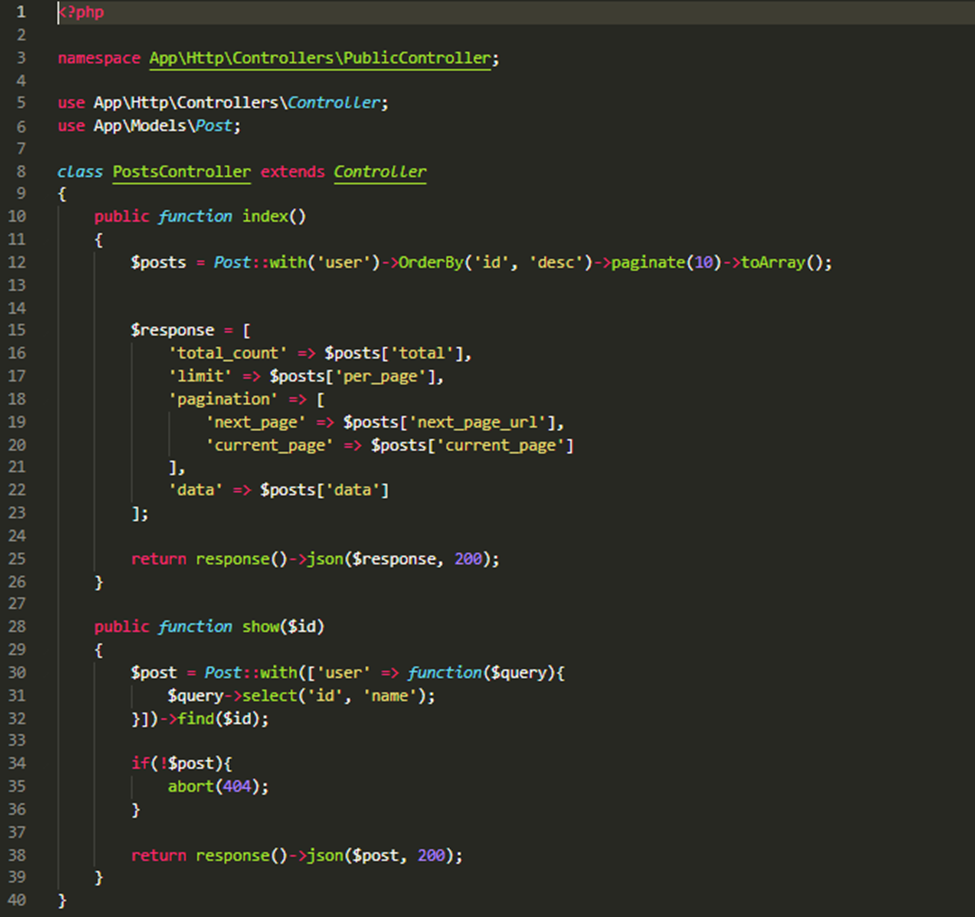Click the underlined Controller after extends
Viewport: 975px width, 917px height.
[x=380, y=171]
